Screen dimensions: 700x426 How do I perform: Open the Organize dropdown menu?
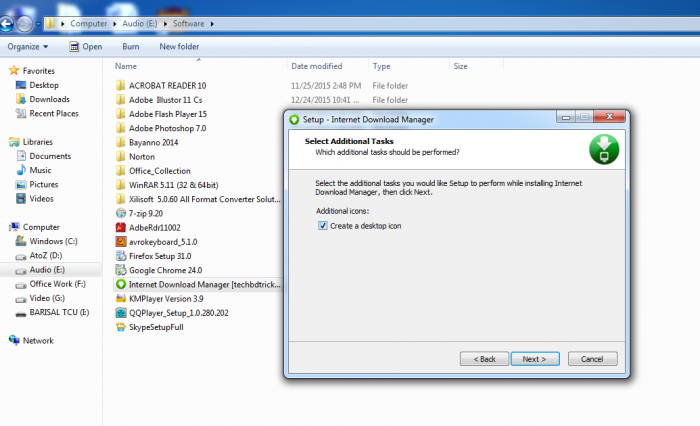pyautogui.click(x=28, y=46)
